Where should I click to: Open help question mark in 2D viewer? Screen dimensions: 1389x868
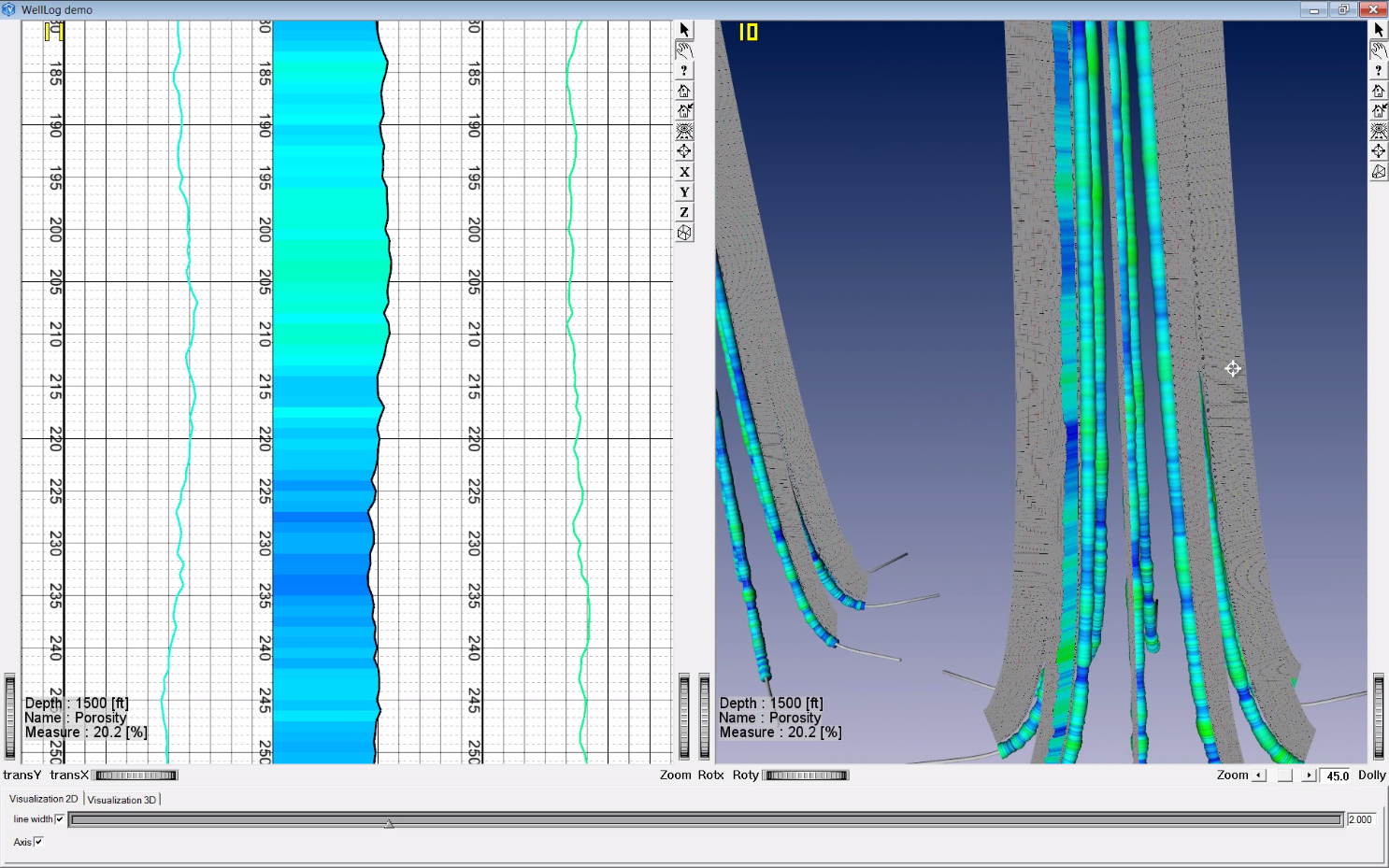[x=684, y=71]
